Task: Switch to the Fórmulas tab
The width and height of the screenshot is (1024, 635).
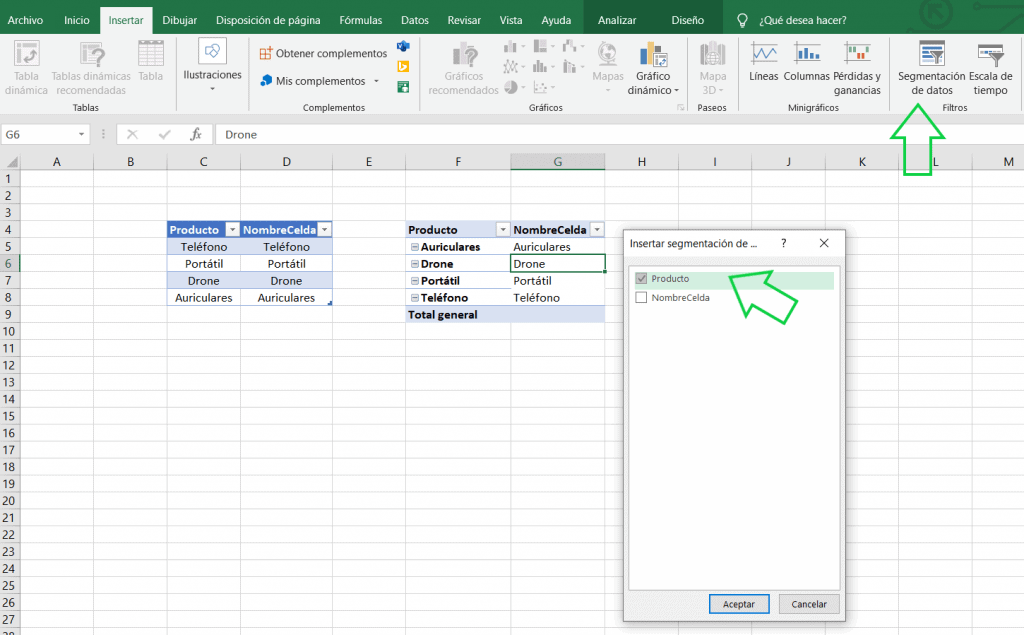Action: 360,20
